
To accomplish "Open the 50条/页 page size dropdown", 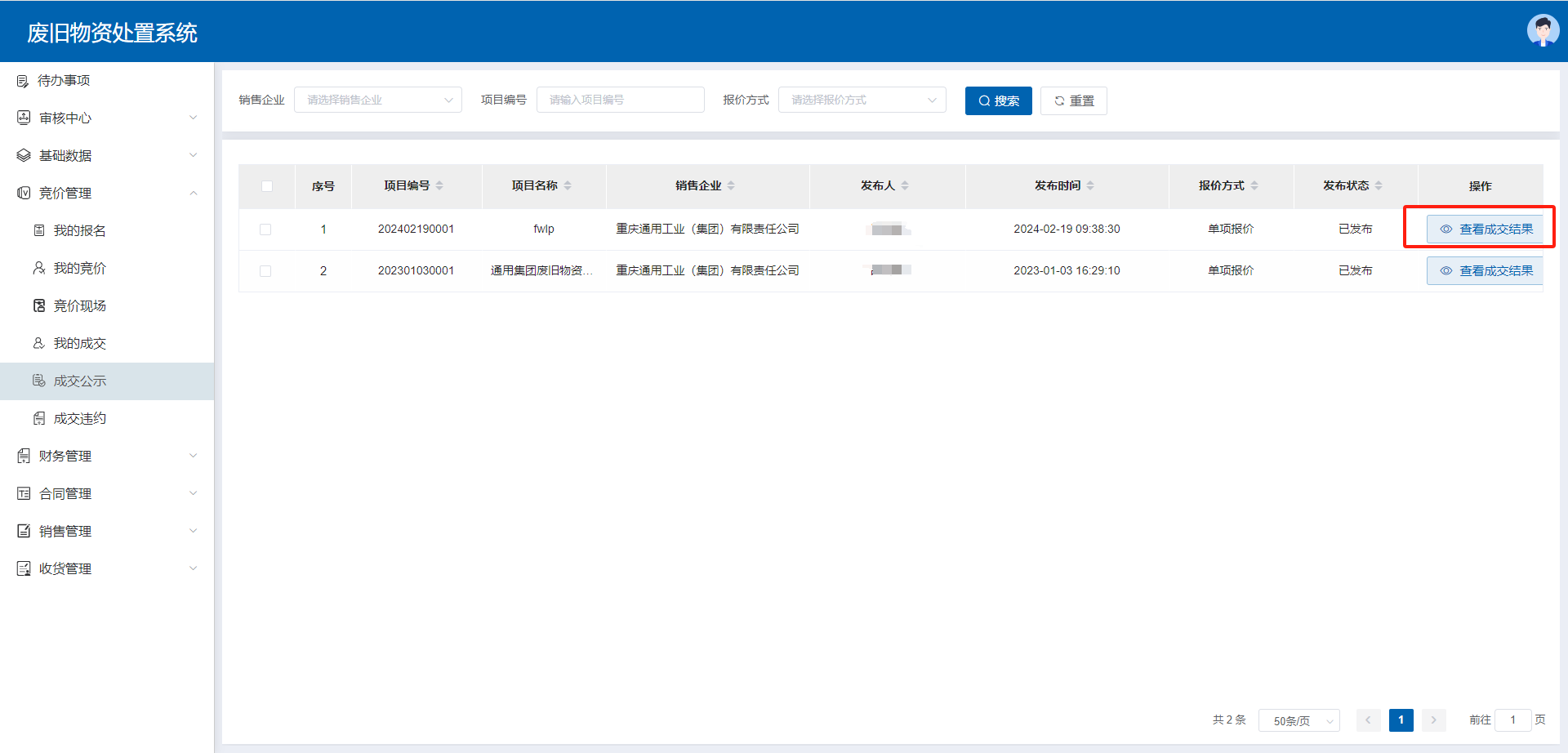I will [1298, 720].
